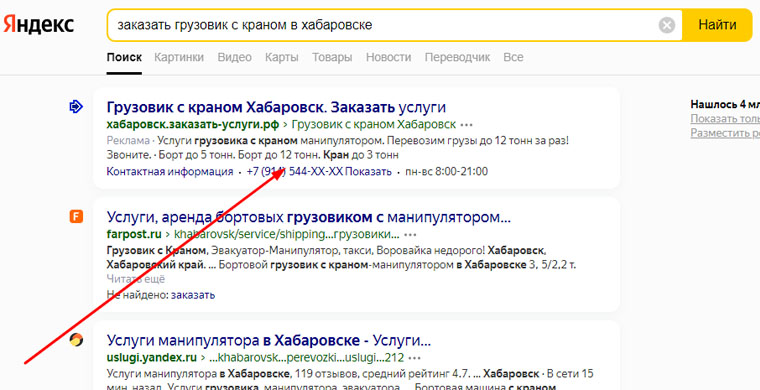Click the 'пн-вс 8:00-21:00' working hours text

click(446, 172)
